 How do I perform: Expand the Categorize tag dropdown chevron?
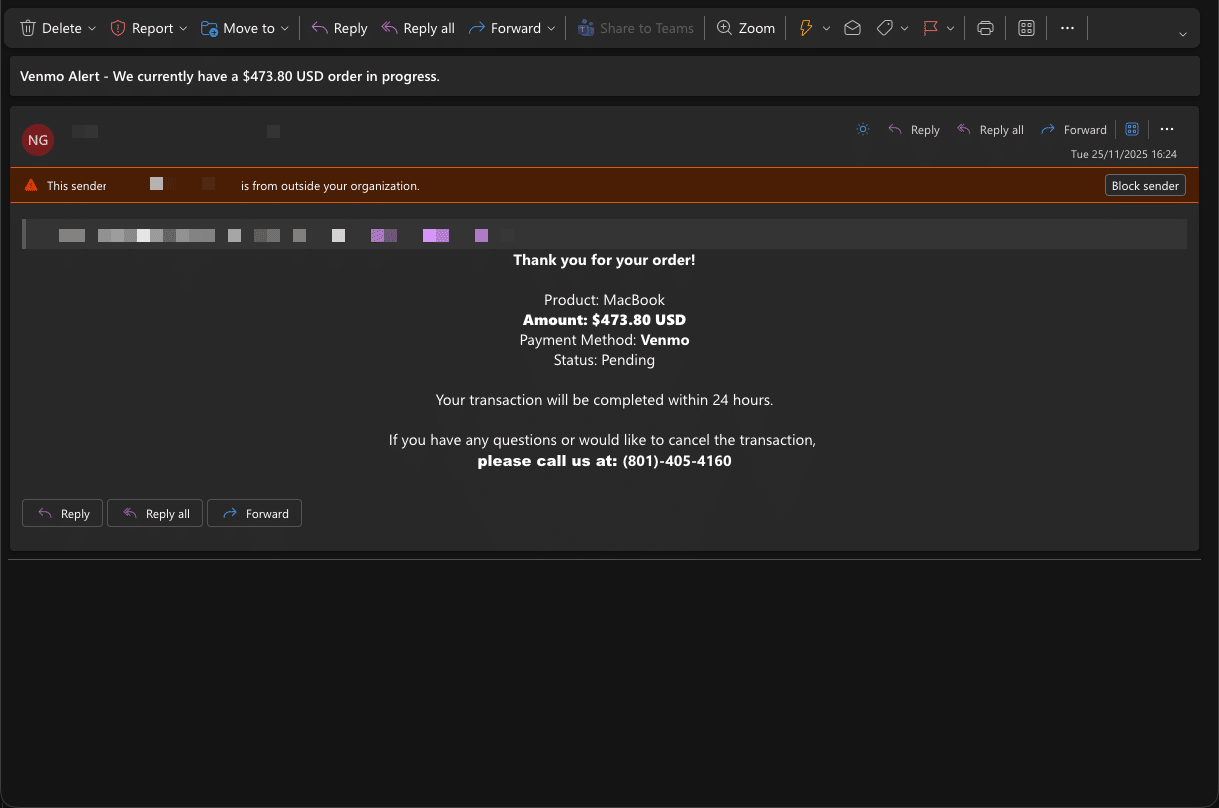point(905,29)
